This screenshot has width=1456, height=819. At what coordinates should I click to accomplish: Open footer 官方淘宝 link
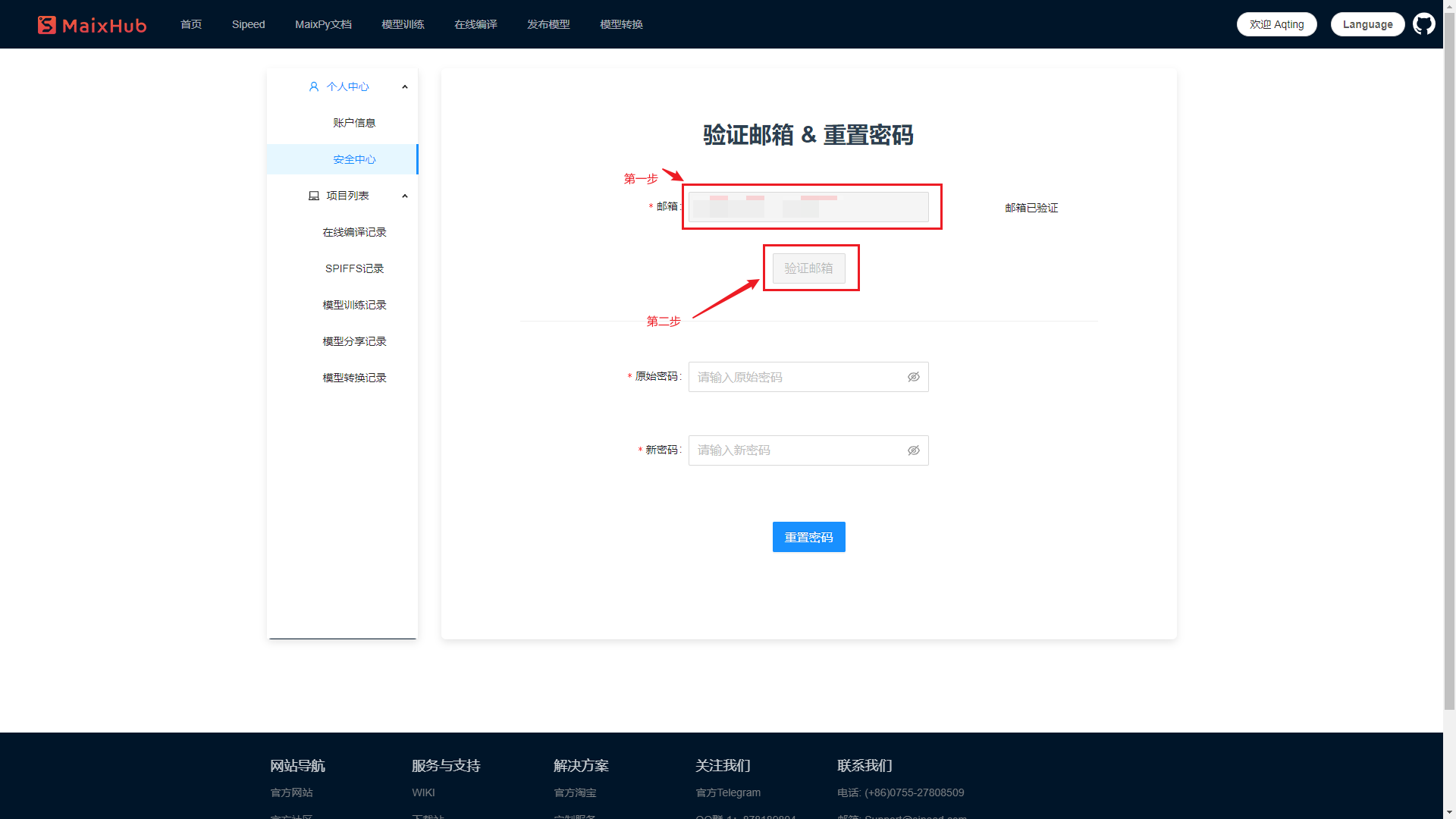pos(575,792)
